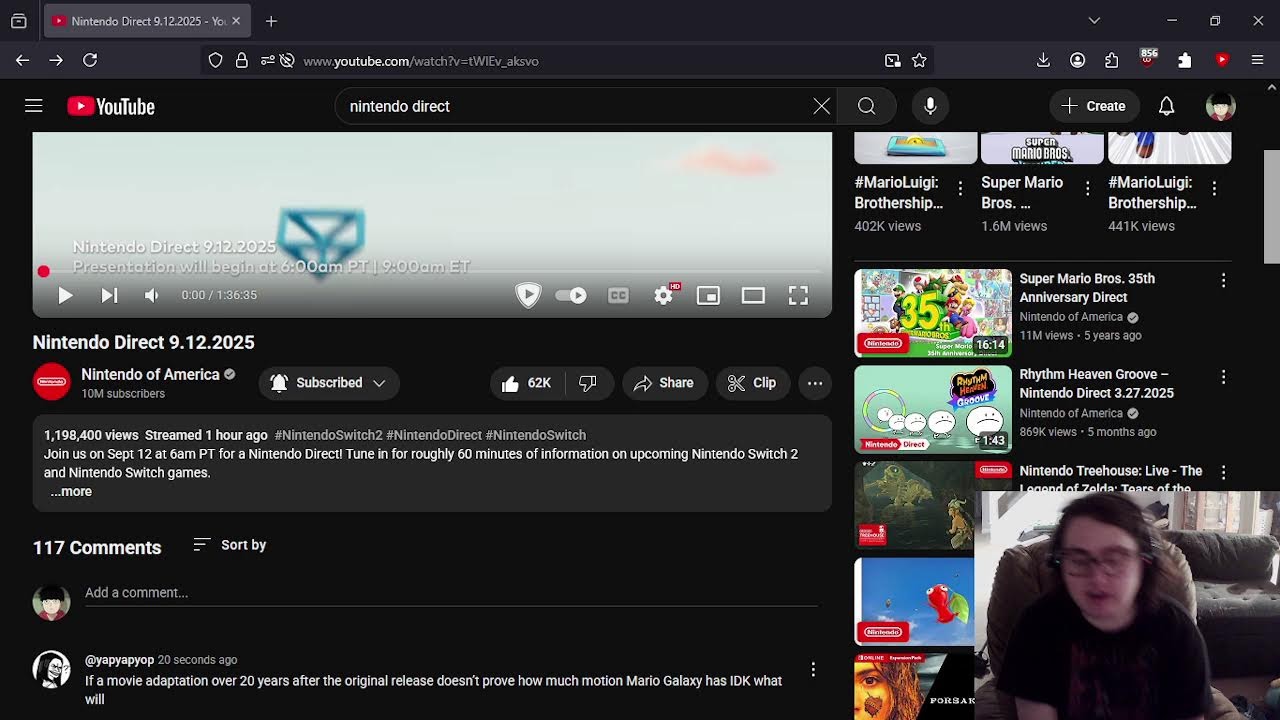Play the Nintendo Direct video
This screenshot has width=1280, height=720.
[x=65, y=295]
